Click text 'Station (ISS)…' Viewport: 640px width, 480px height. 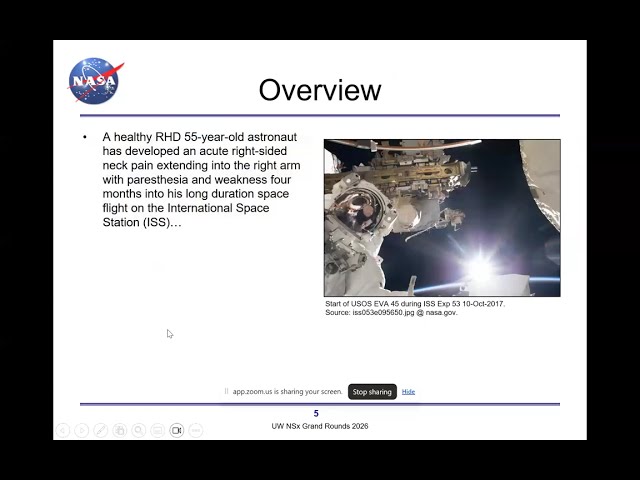coord(142,222)
